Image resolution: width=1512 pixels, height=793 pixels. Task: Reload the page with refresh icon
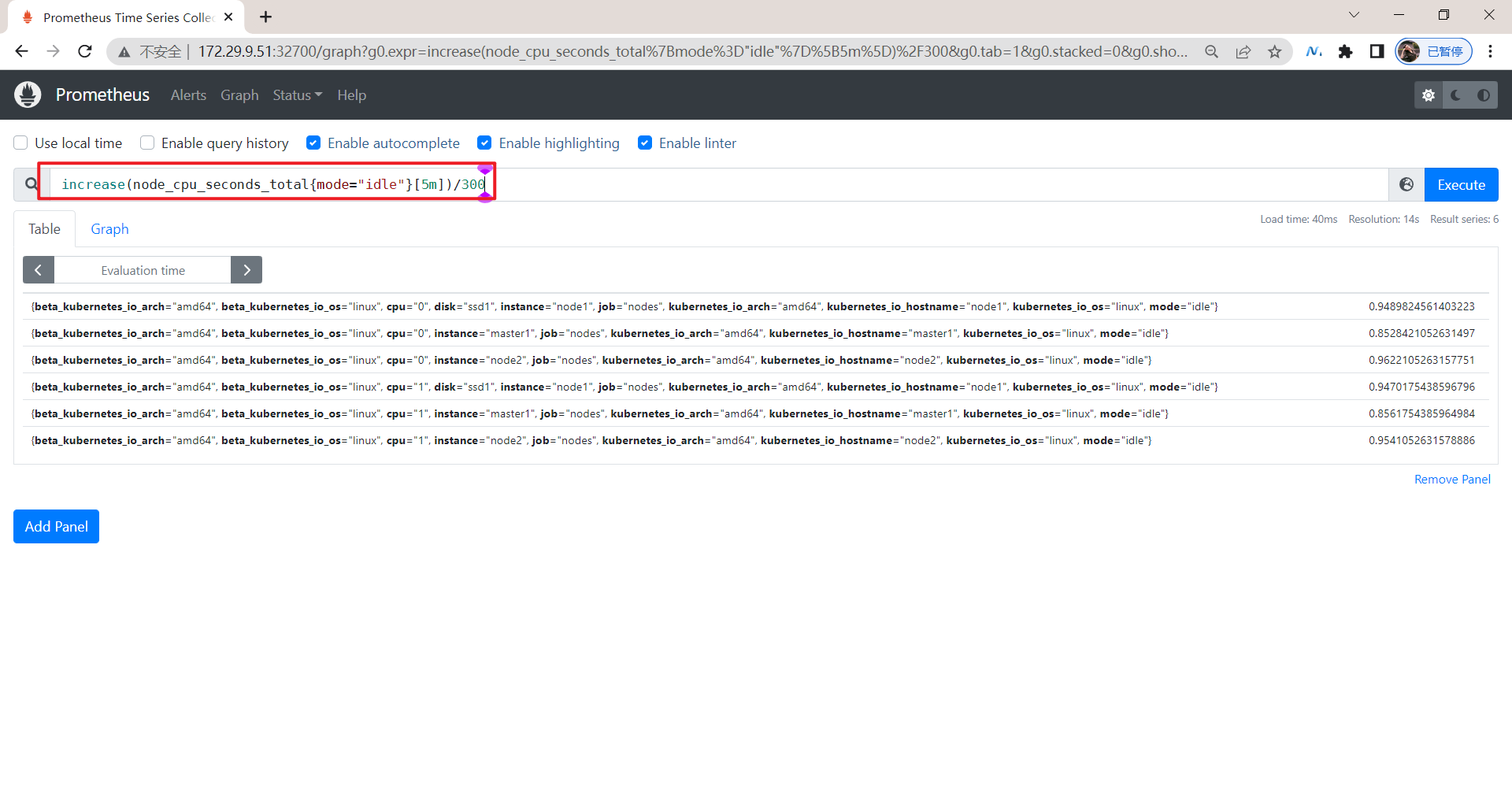(85, 51)
